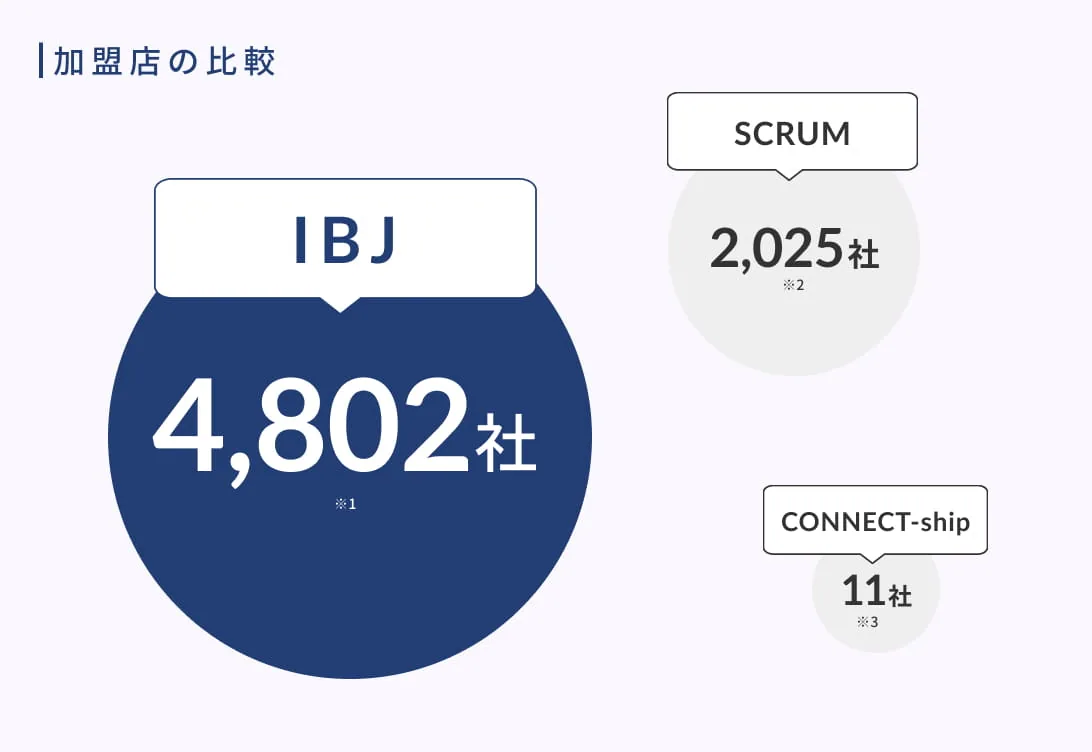Click the 社 character after 2,025

pyautogui.click(x=864, y=253)
